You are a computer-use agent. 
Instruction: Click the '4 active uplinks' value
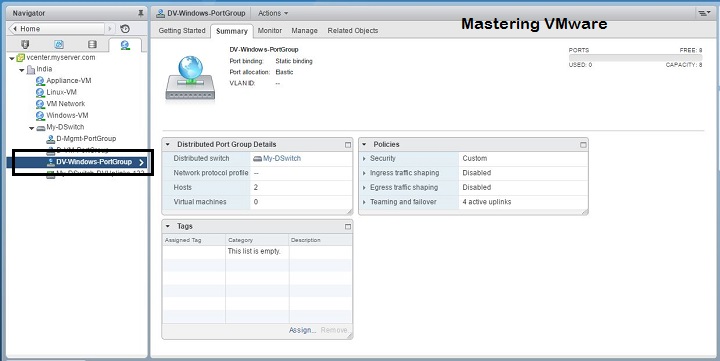pos(487,202)
